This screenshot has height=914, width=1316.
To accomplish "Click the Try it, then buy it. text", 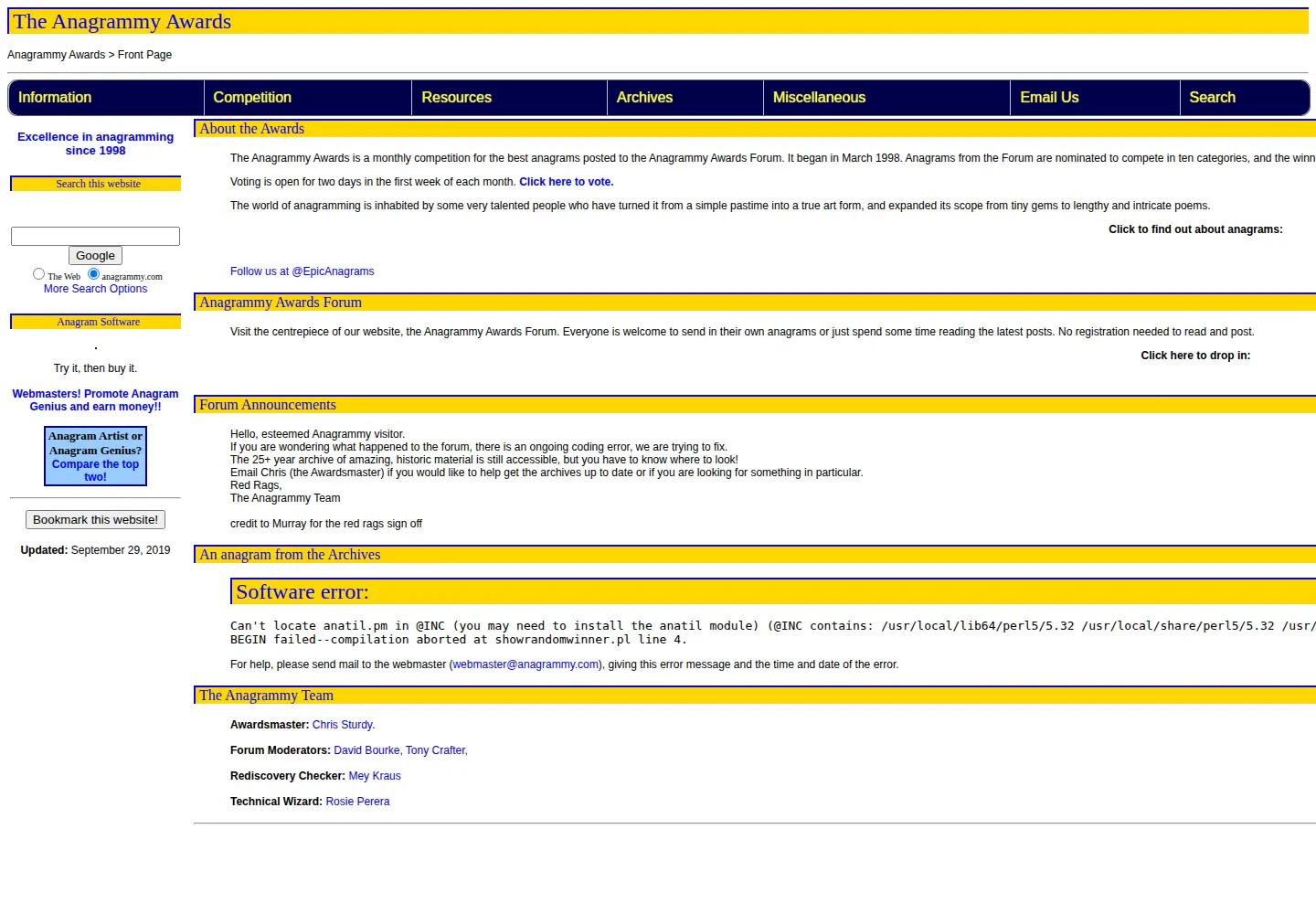I will 95,368.
